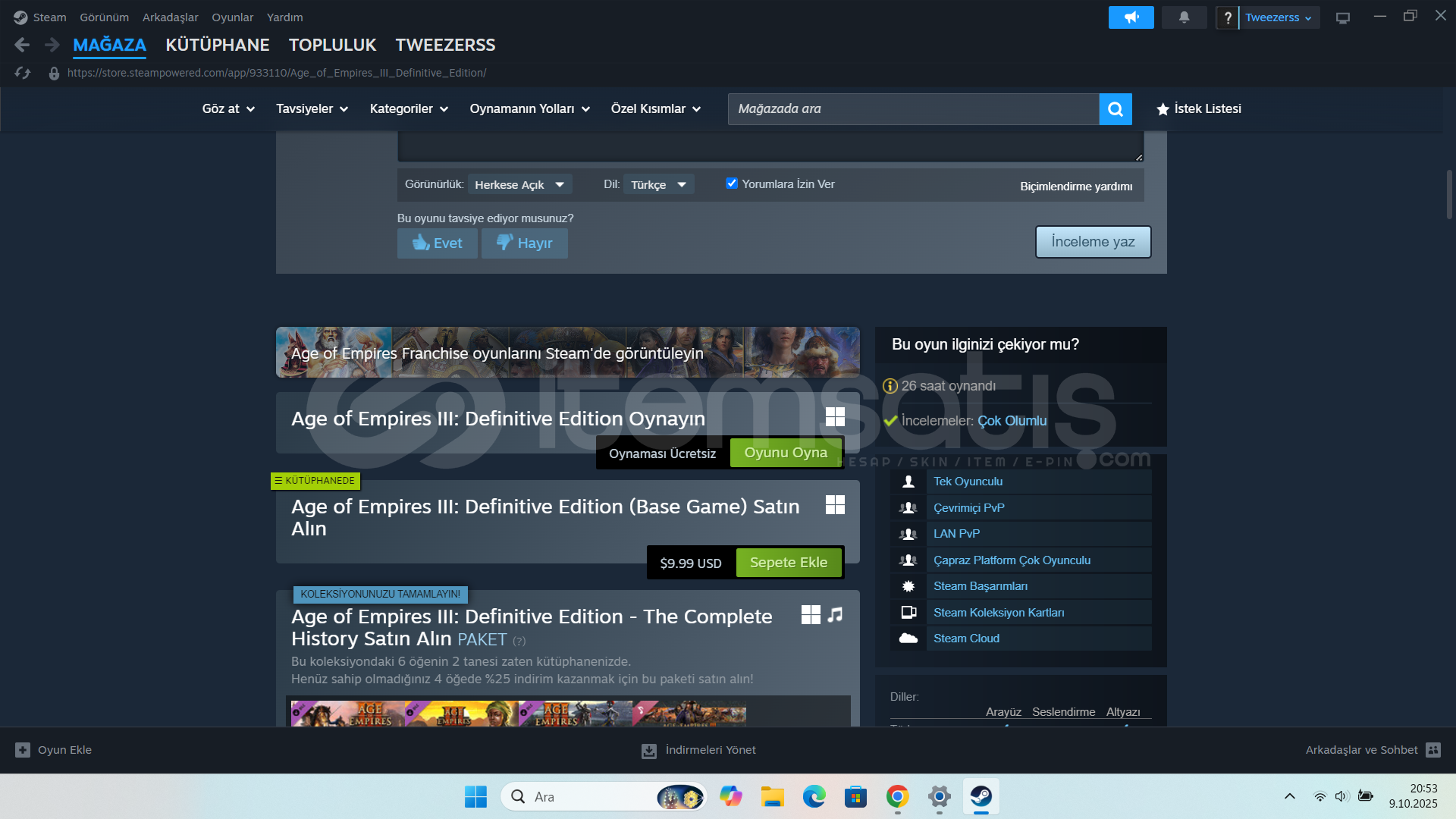Screen dimensions: 1456x819
Task: Open the Çok Olumlu reviews link
Action: click(x=1012, y=421)
